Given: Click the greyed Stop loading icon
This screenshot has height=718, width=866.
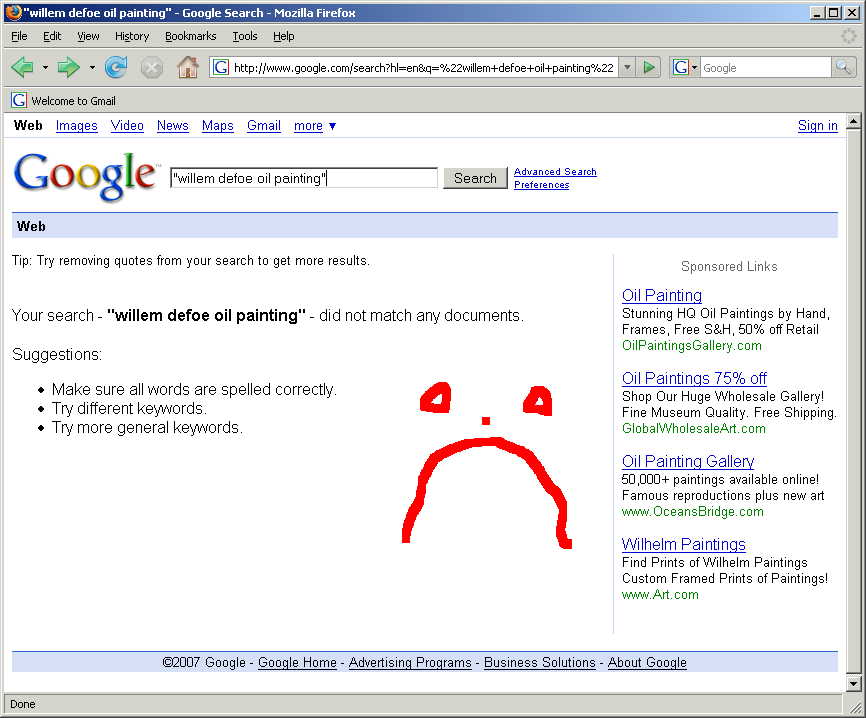Looking at the screenshot, I should pyautogui.click(x=151, y=68).
